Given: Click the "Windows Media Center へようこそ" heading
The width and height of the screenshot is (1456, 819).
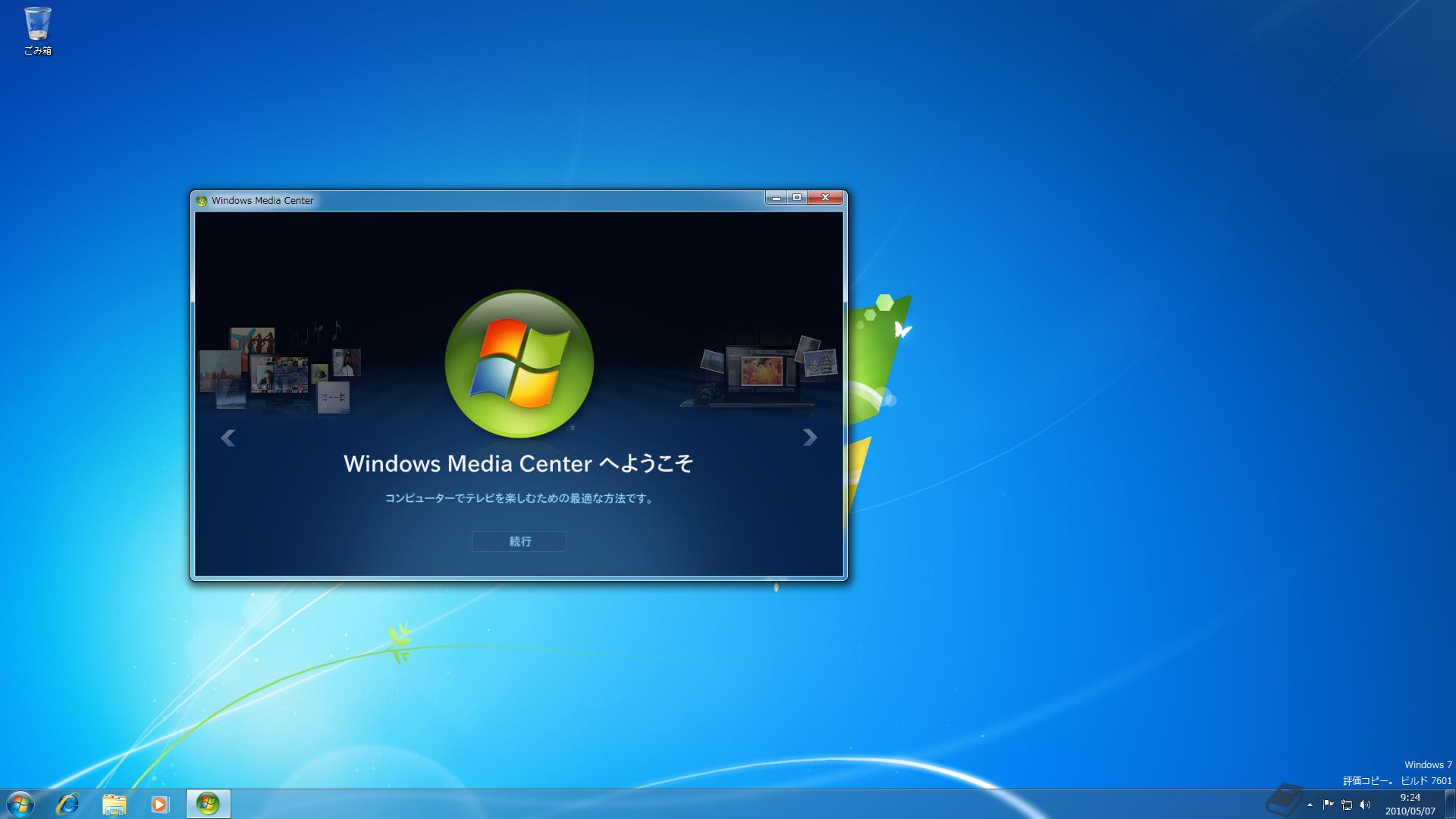Looking at the screenshot, I should coord(519,463).
